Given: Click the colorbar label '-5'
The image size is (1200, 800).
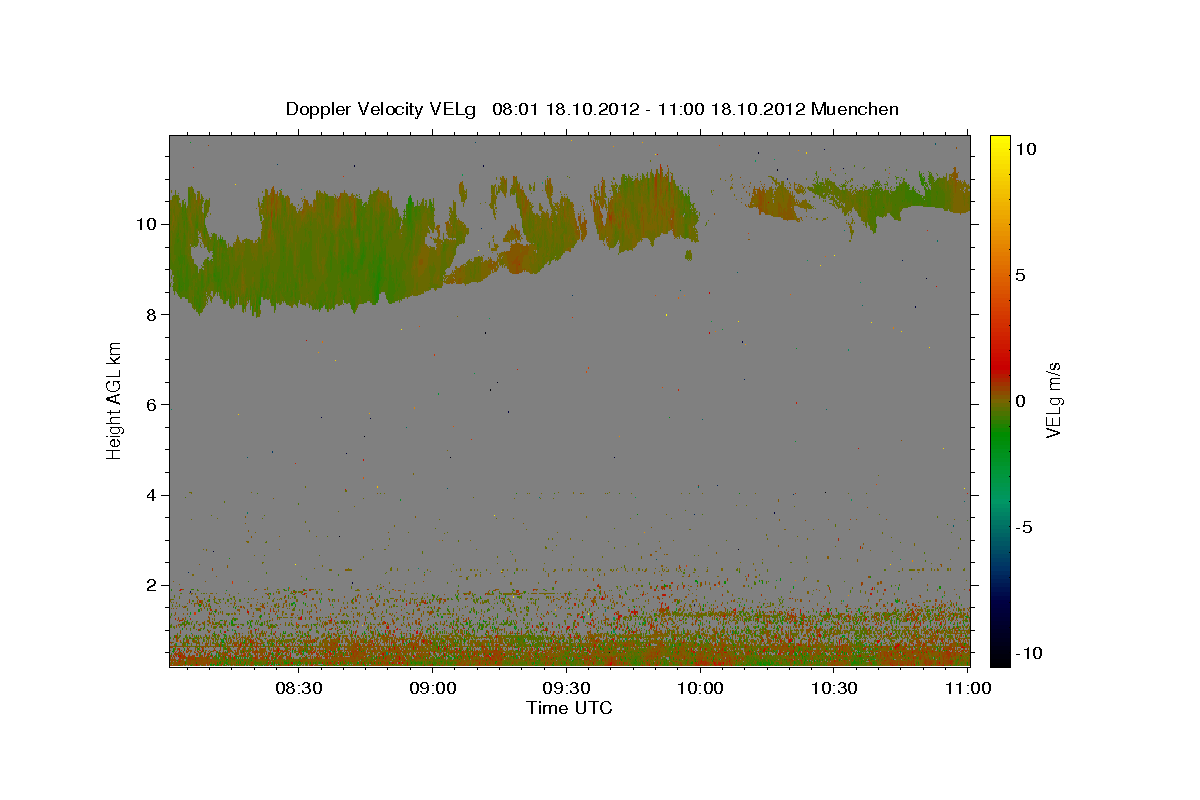Looking at the screenshot, I should point(1025,528).
